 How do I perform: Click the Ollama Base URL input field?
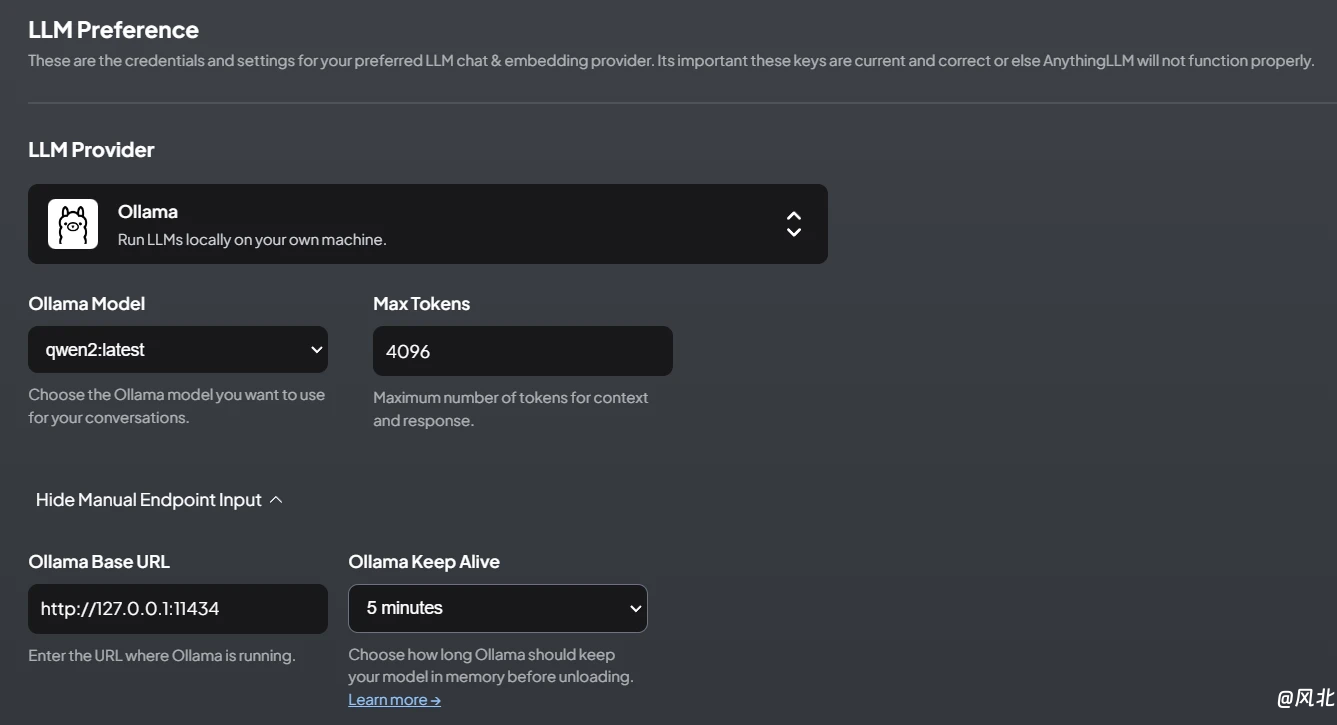pyautogui.click(x=178, y=608)
